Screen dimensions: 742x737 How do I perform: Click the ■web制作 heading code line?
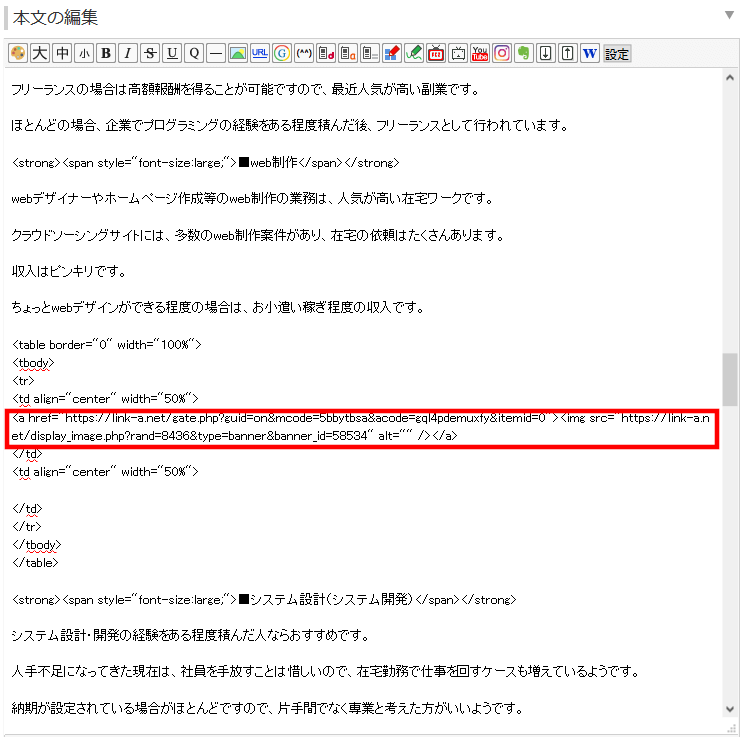205,162
